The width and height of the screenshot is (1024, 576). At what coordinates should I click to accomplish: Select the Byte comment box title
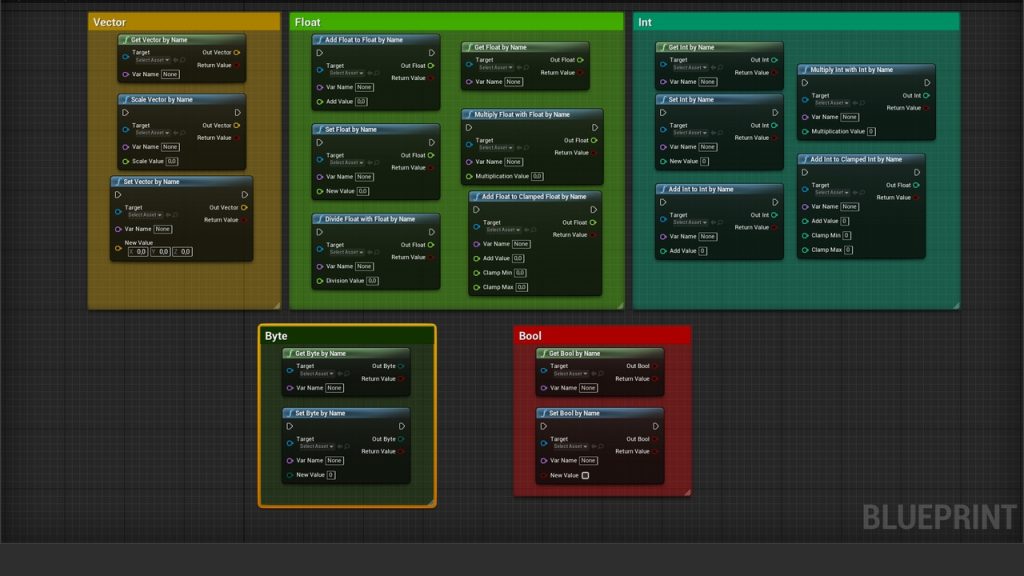coord(276,336)
